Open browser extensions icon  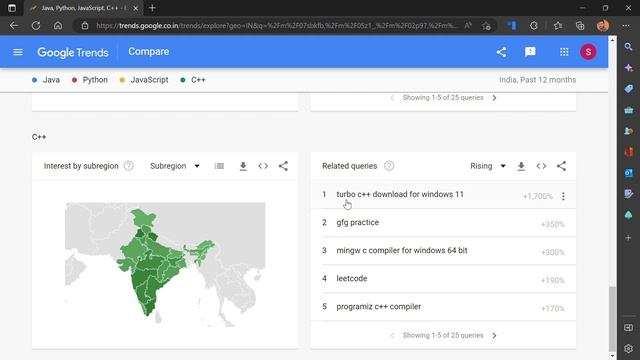tap(534, 26)
